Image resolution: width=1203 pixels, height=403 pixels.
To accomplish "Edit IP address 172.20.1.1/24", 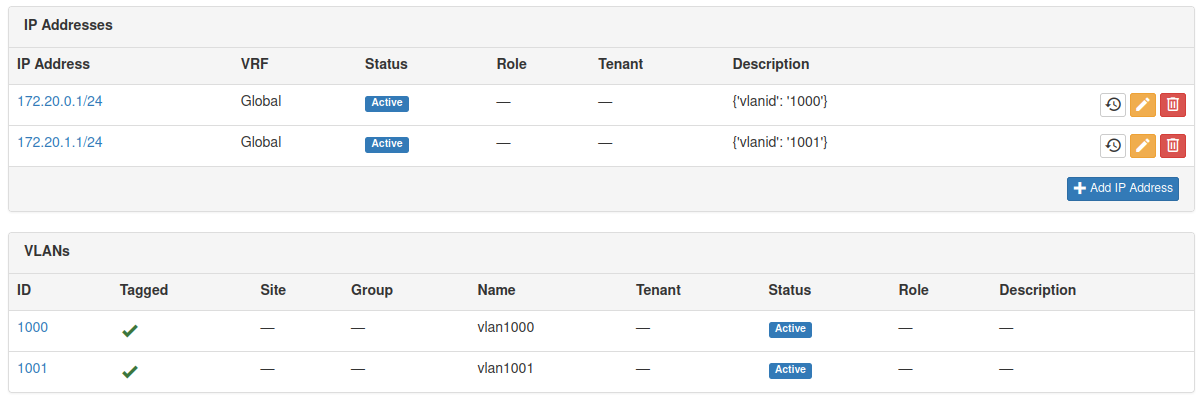I will (1143, 146).
